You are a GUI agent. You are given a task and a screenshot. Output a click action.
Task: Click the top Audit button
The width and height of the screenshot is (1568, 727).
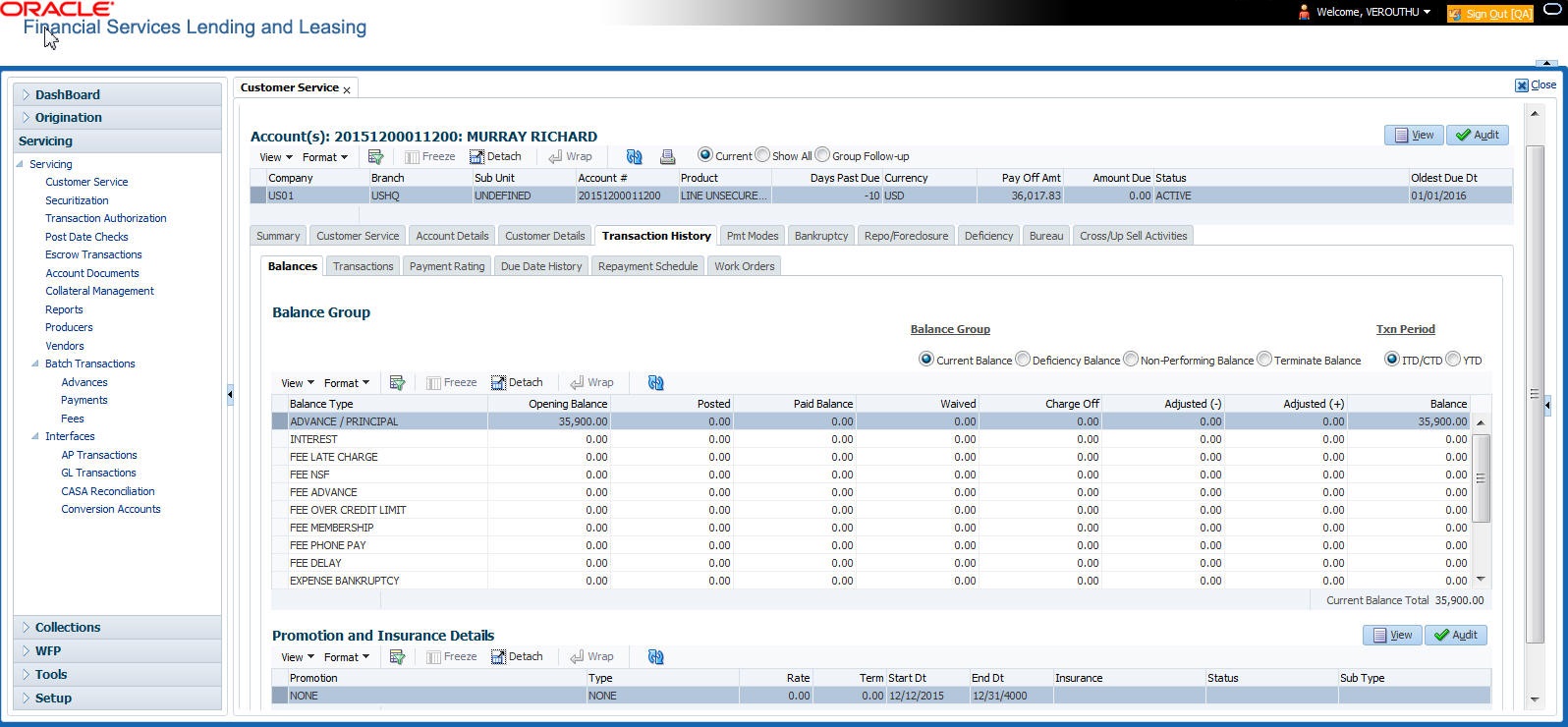pos(1478,135)
